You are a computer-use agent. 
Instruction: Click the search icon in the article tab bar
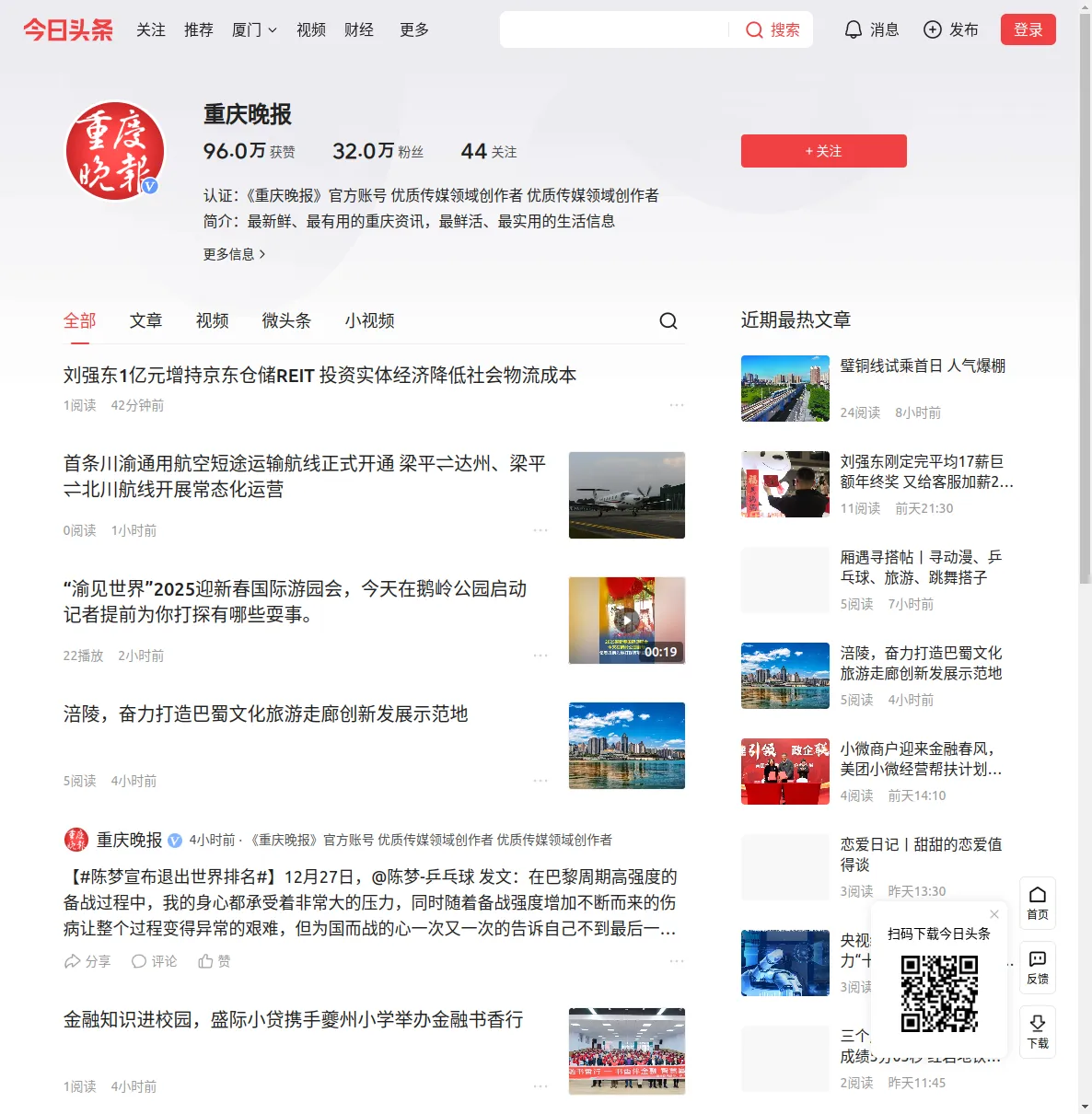(x=668, y=320)
